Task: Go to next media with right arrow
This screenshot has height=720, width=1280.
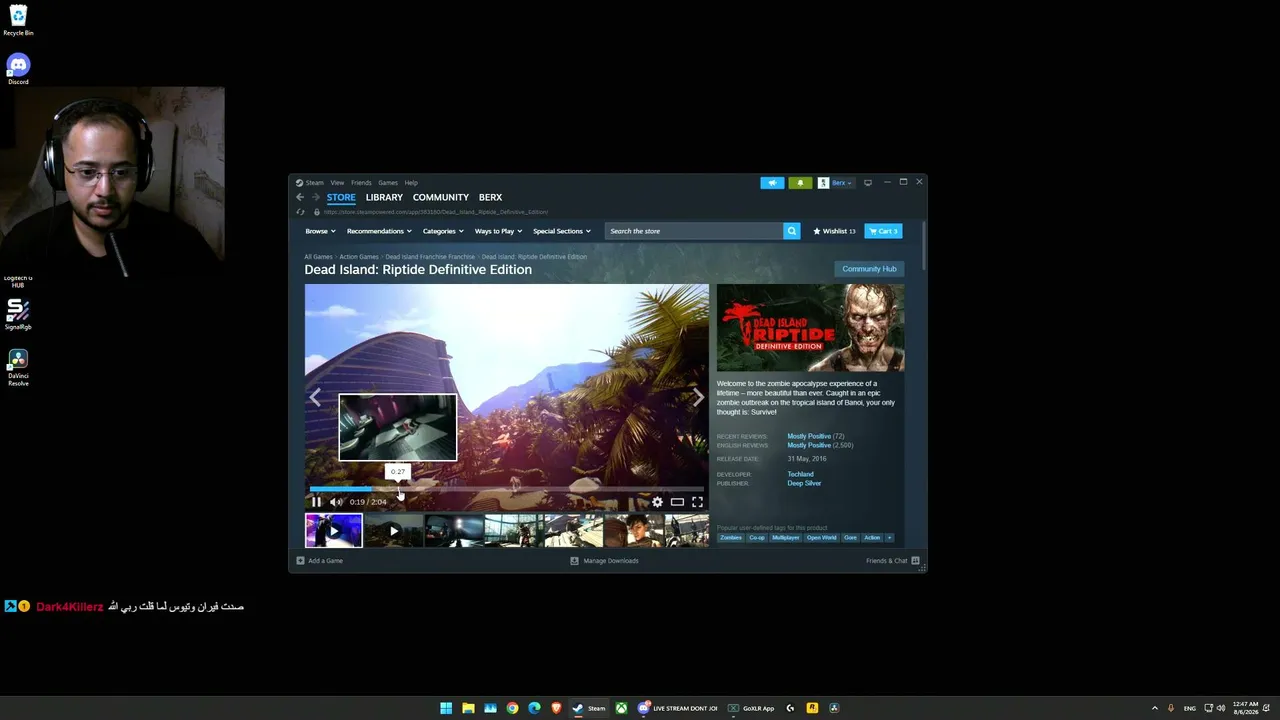Action: pos(698,397)
